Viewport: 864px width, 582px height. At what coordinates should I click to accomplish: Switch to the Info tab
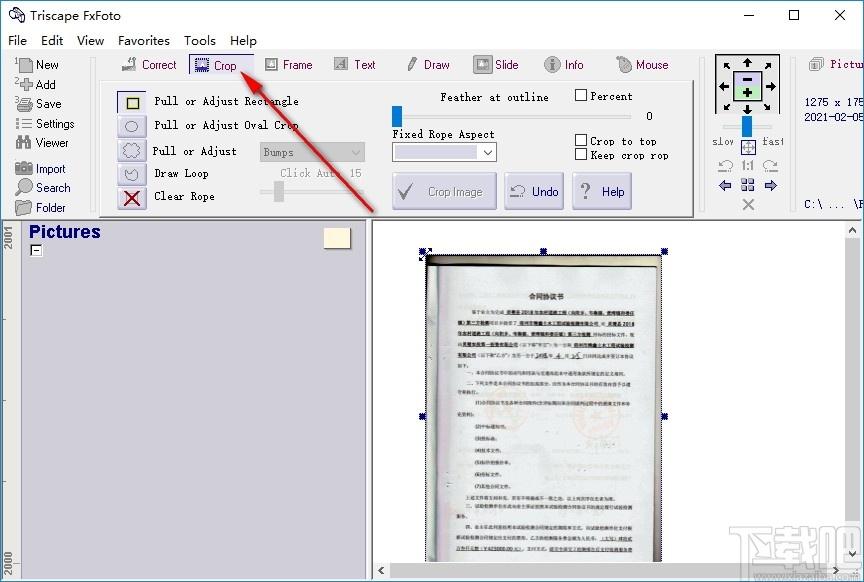[564, 64]
